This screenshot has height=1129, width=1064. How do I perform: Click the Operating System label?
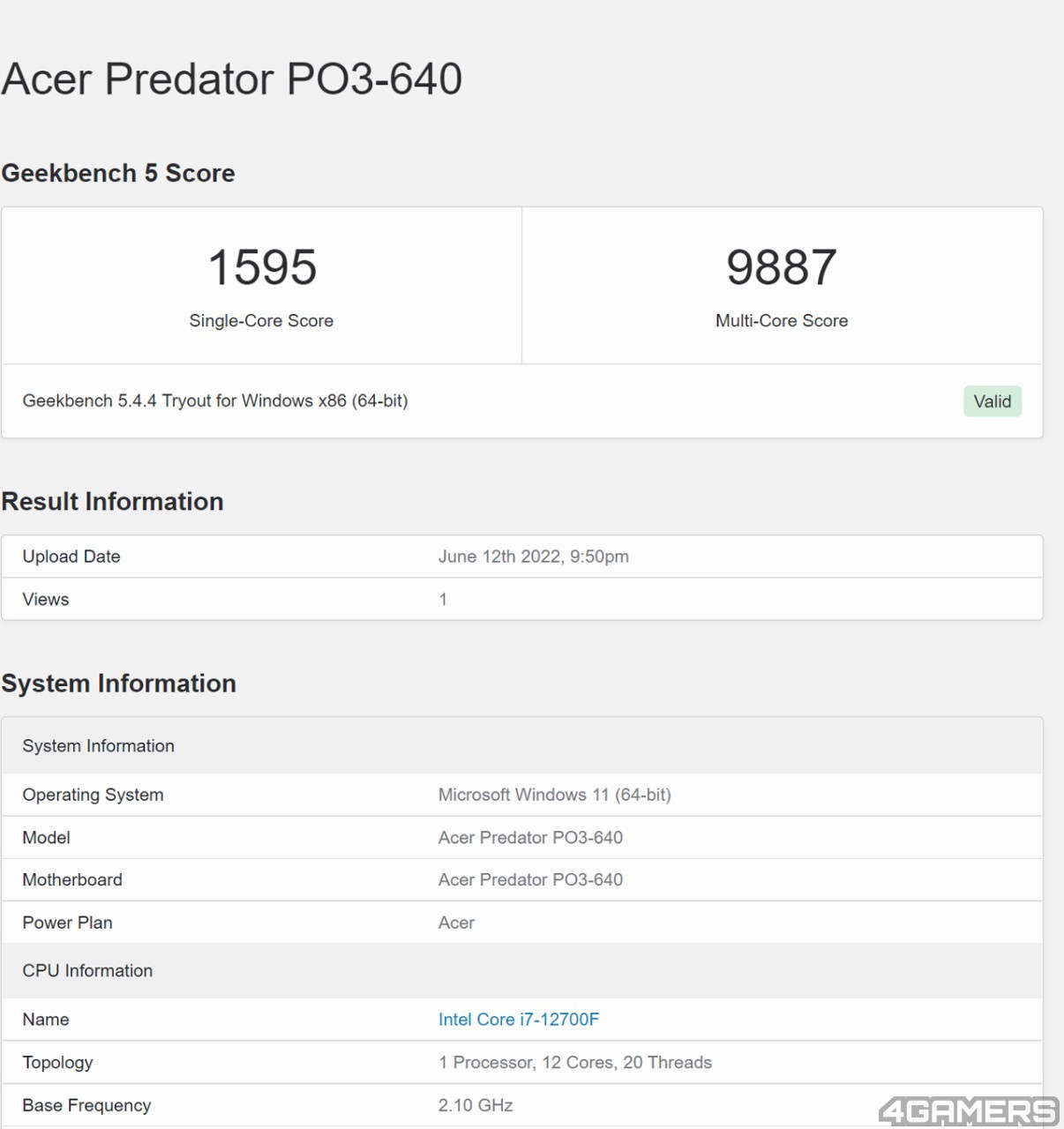tap(94, 795)
